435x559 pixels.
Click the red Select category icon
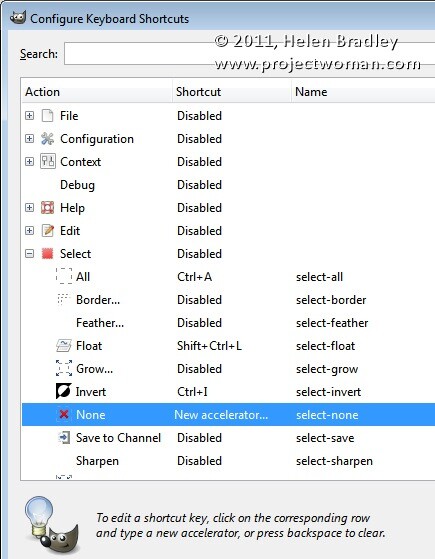pyautogui.click(x=47, y=253)
